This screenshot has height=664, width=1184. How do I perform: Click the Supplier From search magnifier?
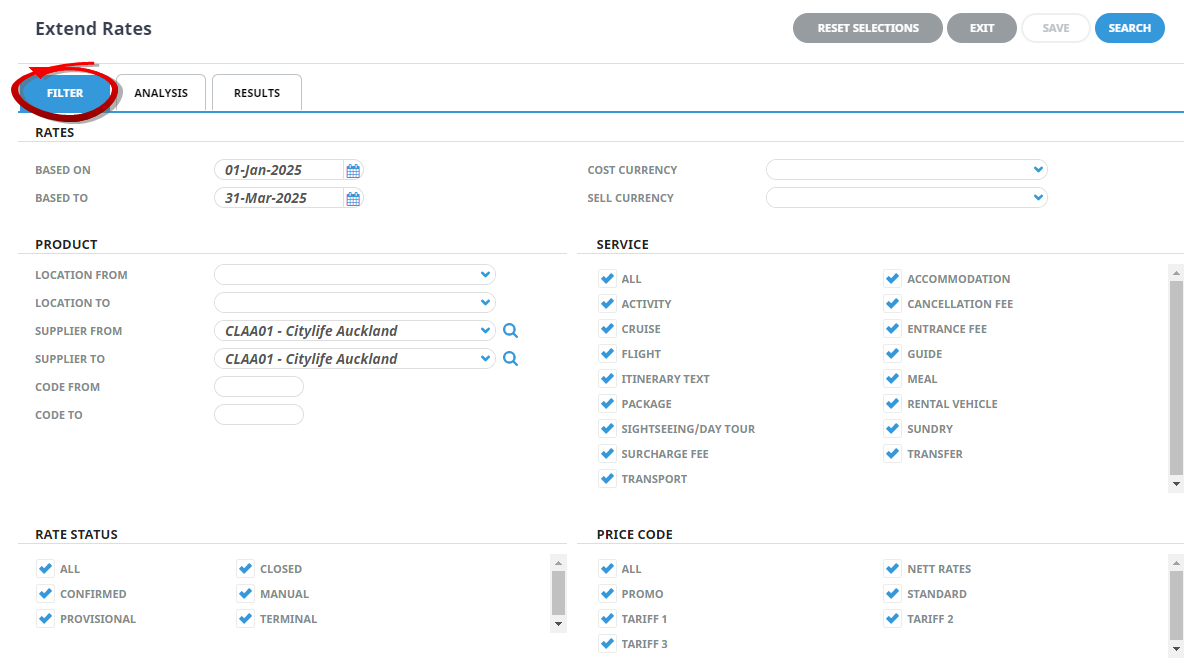pyautogui.click(x=510, y=331)
